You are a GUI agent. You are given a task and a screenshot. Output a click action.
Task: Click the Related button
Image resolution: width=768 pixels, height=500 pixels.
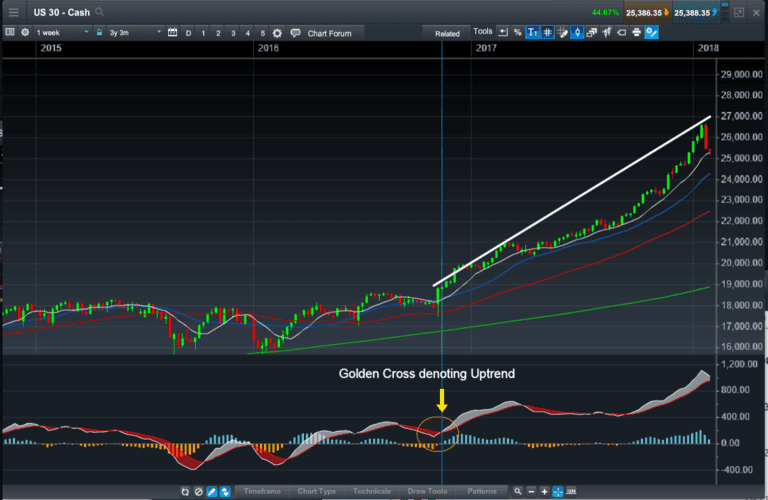pos(447,33)
